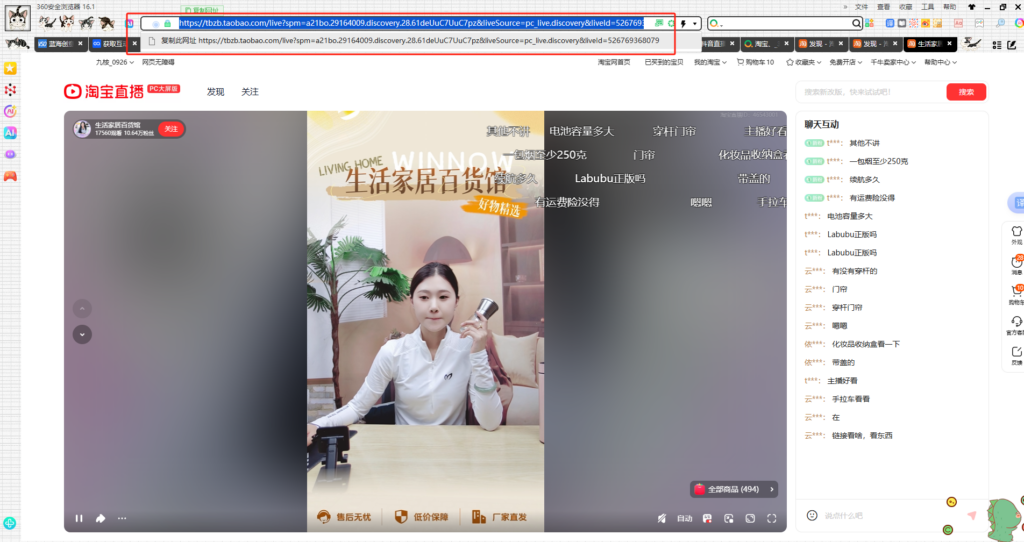The width and height of the screenshot is (1024, 542).
Task: Enter fullscreen mode for the video
Action: 771,518
